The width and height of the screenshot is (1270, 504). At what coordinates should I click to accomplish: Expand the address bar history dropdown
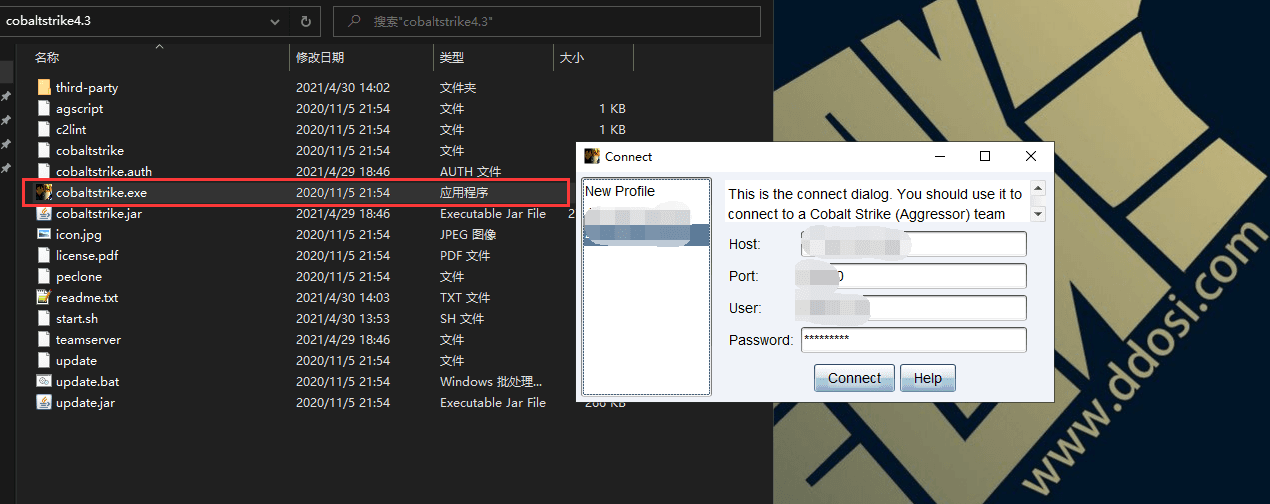[x=276, y=21]
